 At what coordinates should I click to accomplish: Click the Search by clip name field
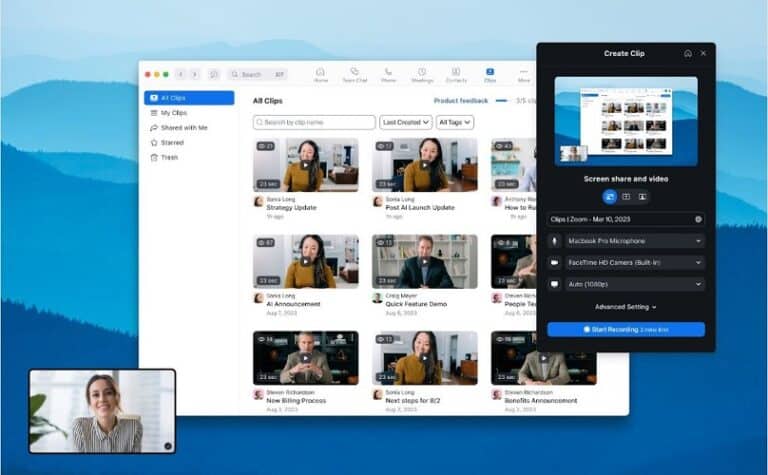click(x=314, y=122)
